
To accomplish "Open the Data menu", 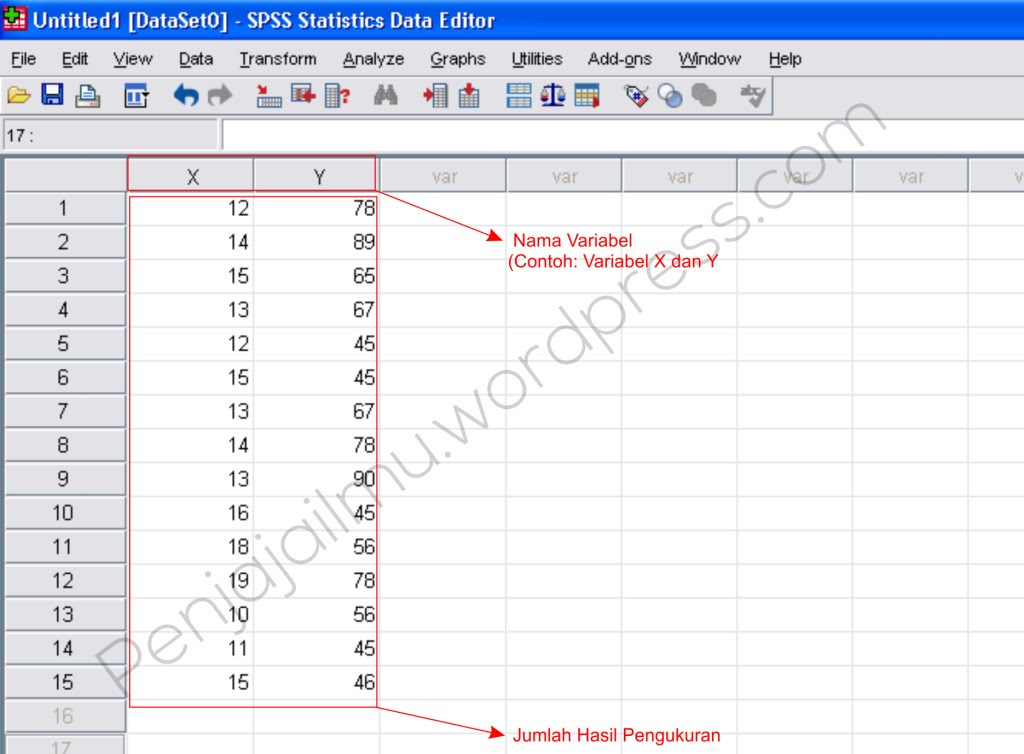I will 196,59.
